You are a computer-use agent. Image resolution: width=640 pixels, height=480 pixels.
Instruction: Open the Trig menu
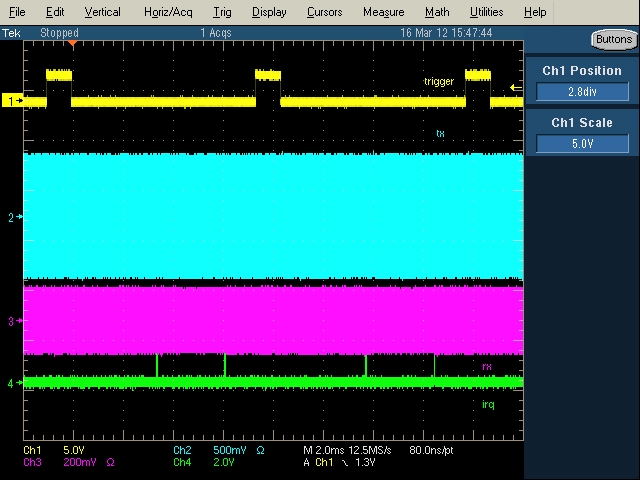pyautogui.click(x=222, y=12)
